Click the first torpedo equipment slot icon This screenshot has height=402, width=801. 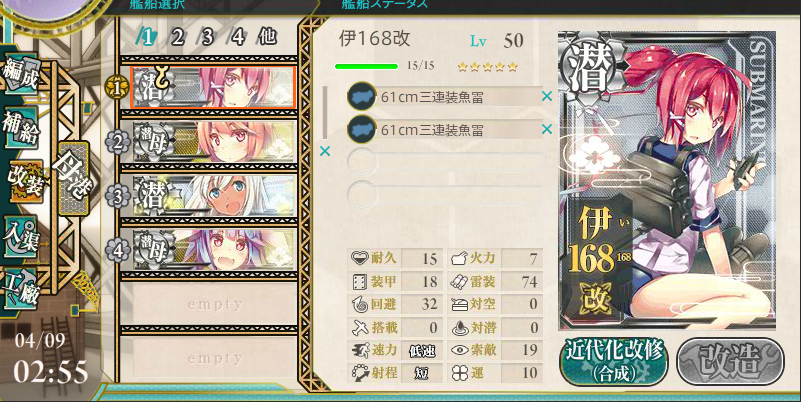tap(362, 96)
